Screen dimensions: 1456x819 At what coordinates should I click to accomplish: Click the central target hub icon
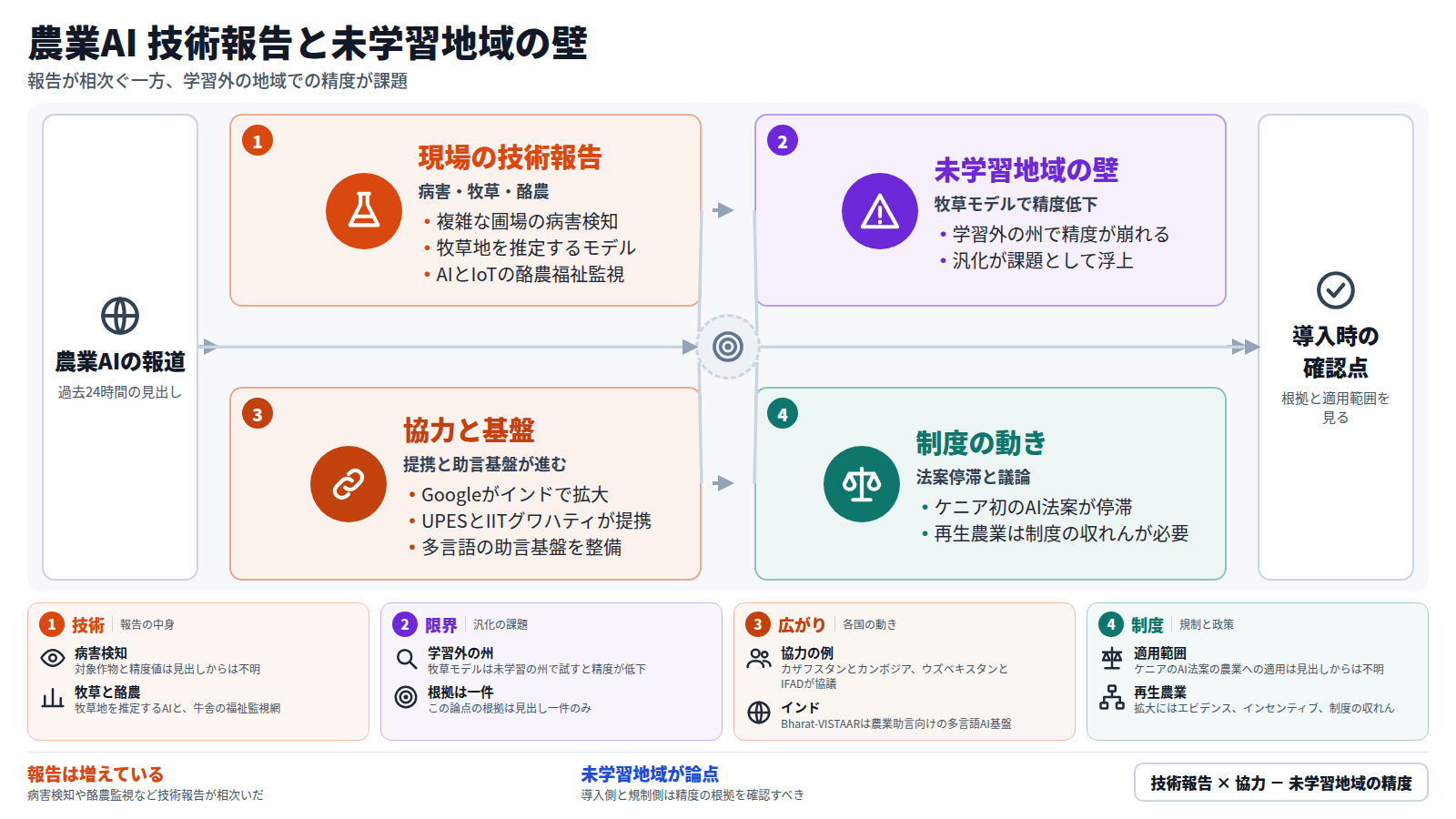pyautogui.click(x=728, y=347)
